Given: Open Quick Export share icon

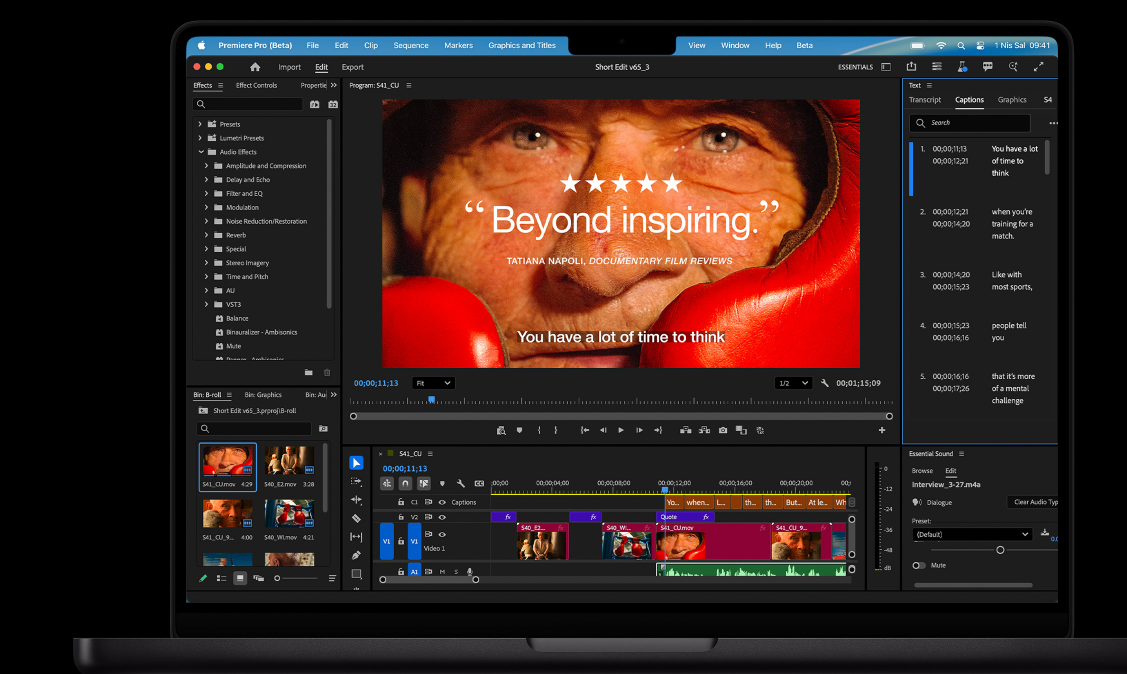Looking at the screenshot, I should pos(910,67).
